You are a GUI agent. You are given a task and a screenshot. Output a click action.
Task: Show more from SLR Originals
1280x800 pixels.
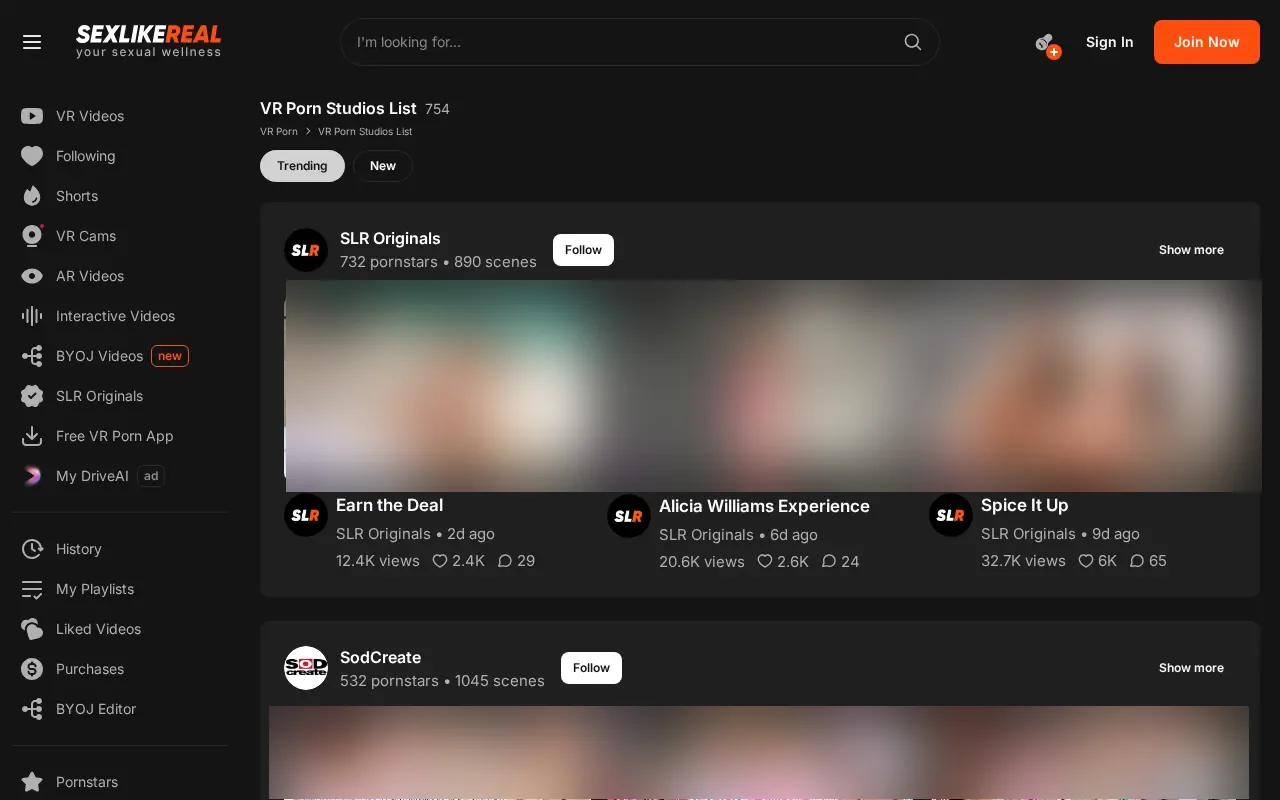[x=1191, y=250]
